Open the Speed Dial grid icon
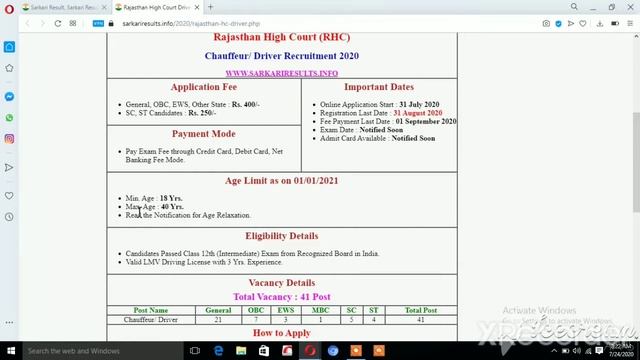 [73, 24]
